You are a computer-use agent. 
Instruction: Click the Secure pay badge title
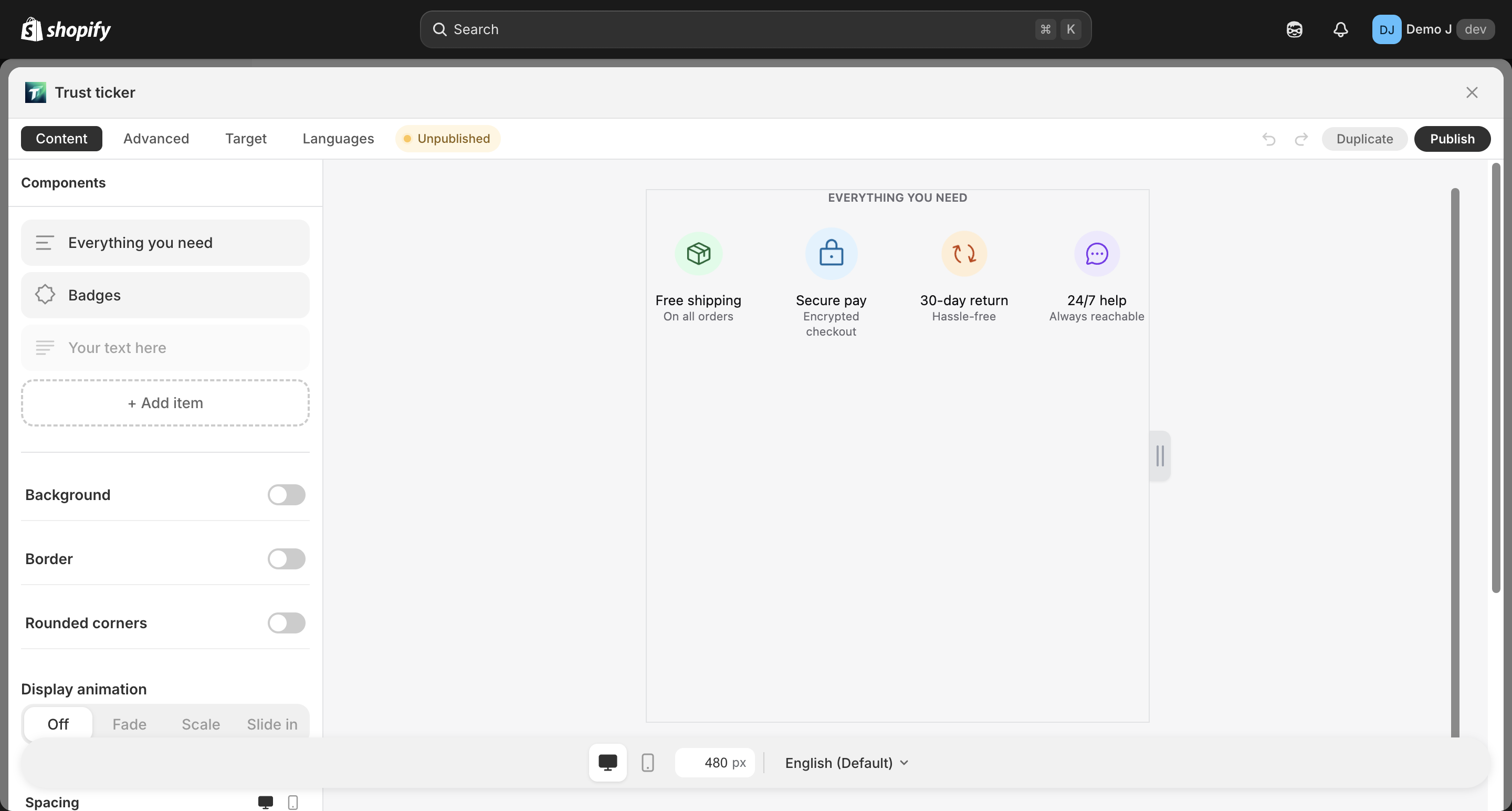[x=831, y=300]
